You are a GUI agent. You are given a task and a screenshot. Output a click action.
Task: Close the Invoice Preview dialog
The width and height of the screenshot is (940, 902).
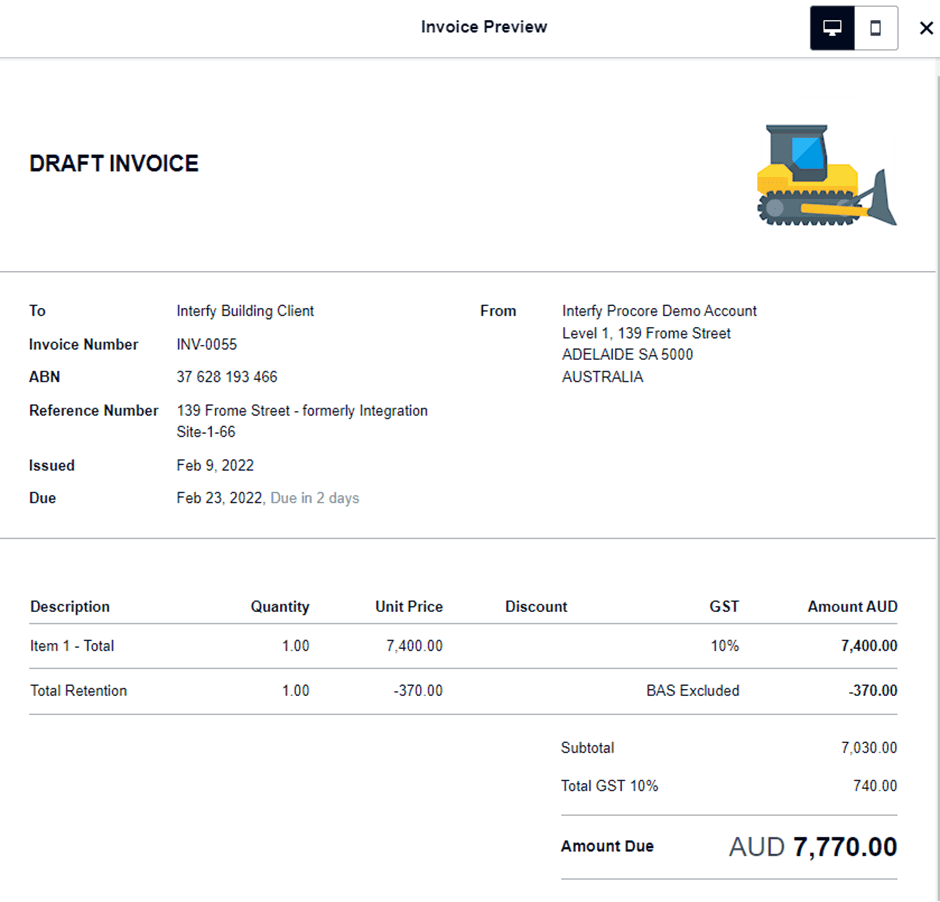[x=925, y=28]
